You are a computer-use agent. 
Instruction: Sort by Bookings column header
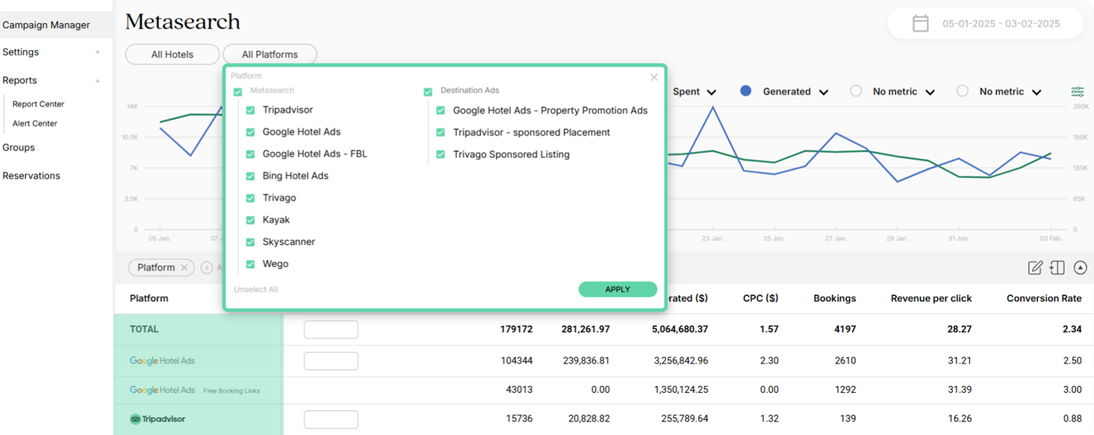pos(834,298)
